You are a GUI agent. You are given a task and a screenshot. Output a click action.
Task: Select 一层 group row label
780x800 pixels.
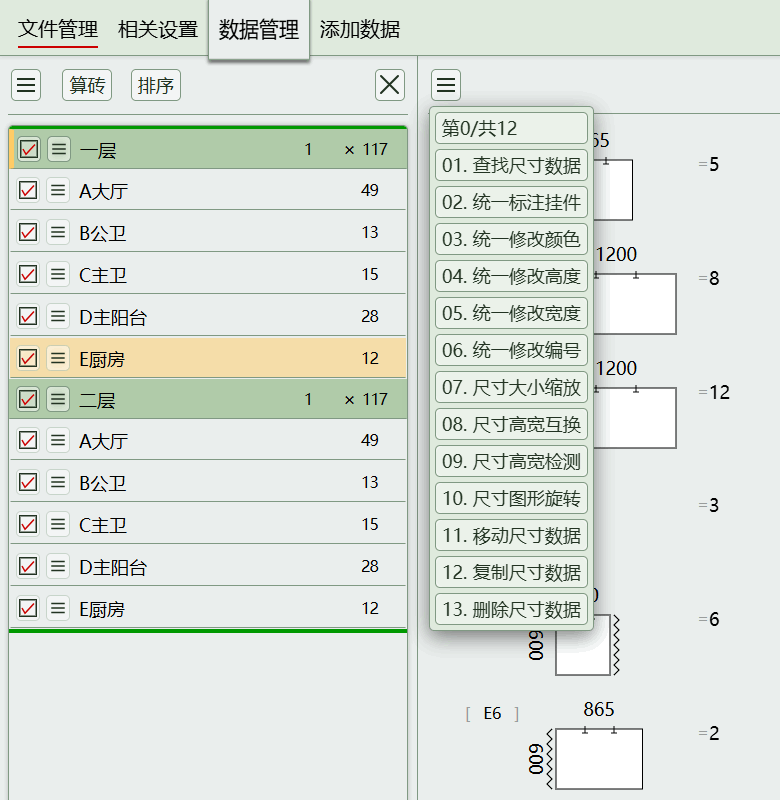98,150
